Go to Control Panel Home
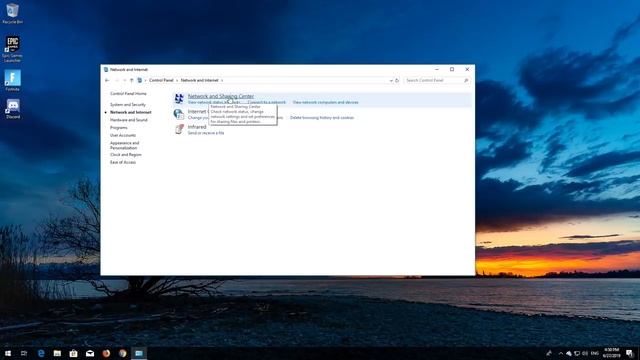The image size is (640, 360). click(x=128, y=94)
